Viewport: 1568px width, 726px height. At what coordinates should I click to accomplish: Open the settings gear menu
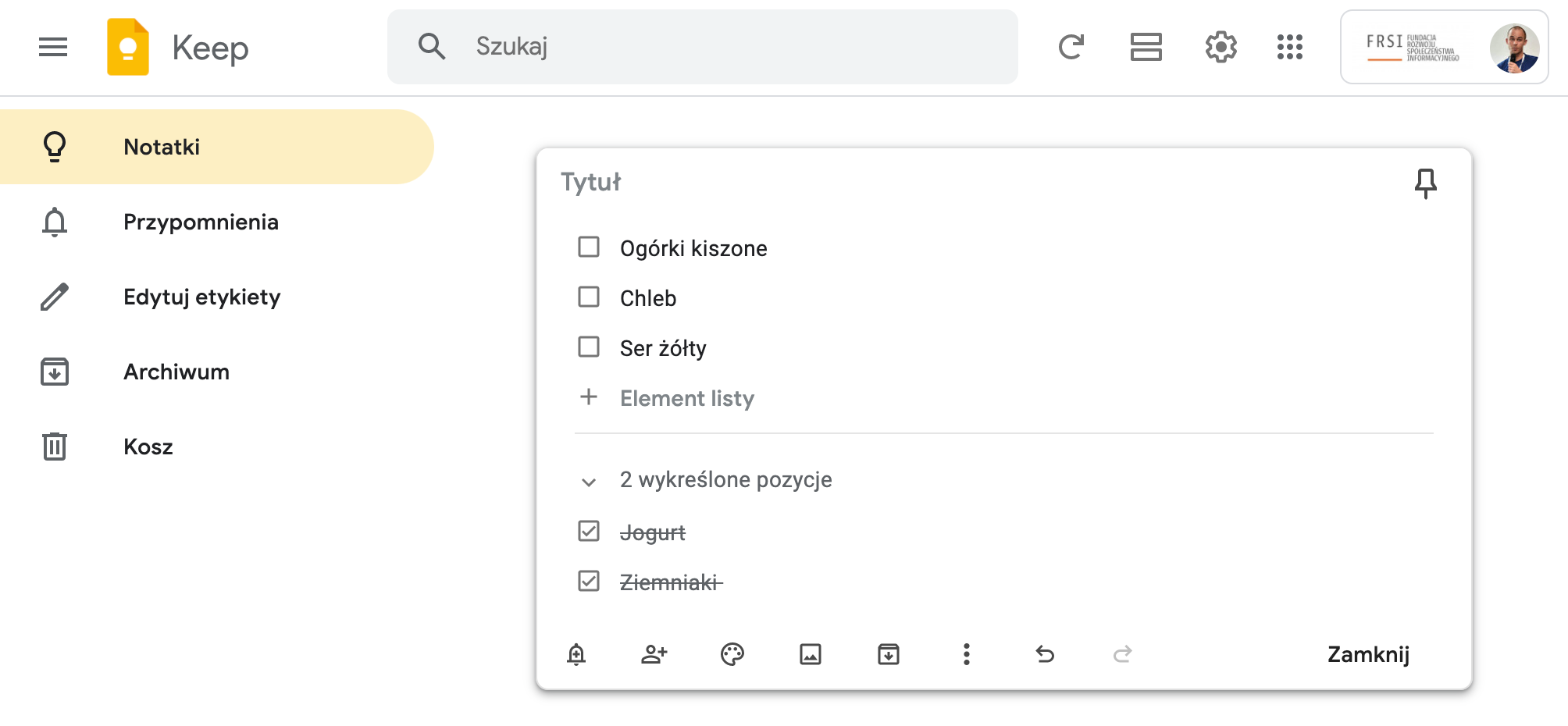(1221, 47)
